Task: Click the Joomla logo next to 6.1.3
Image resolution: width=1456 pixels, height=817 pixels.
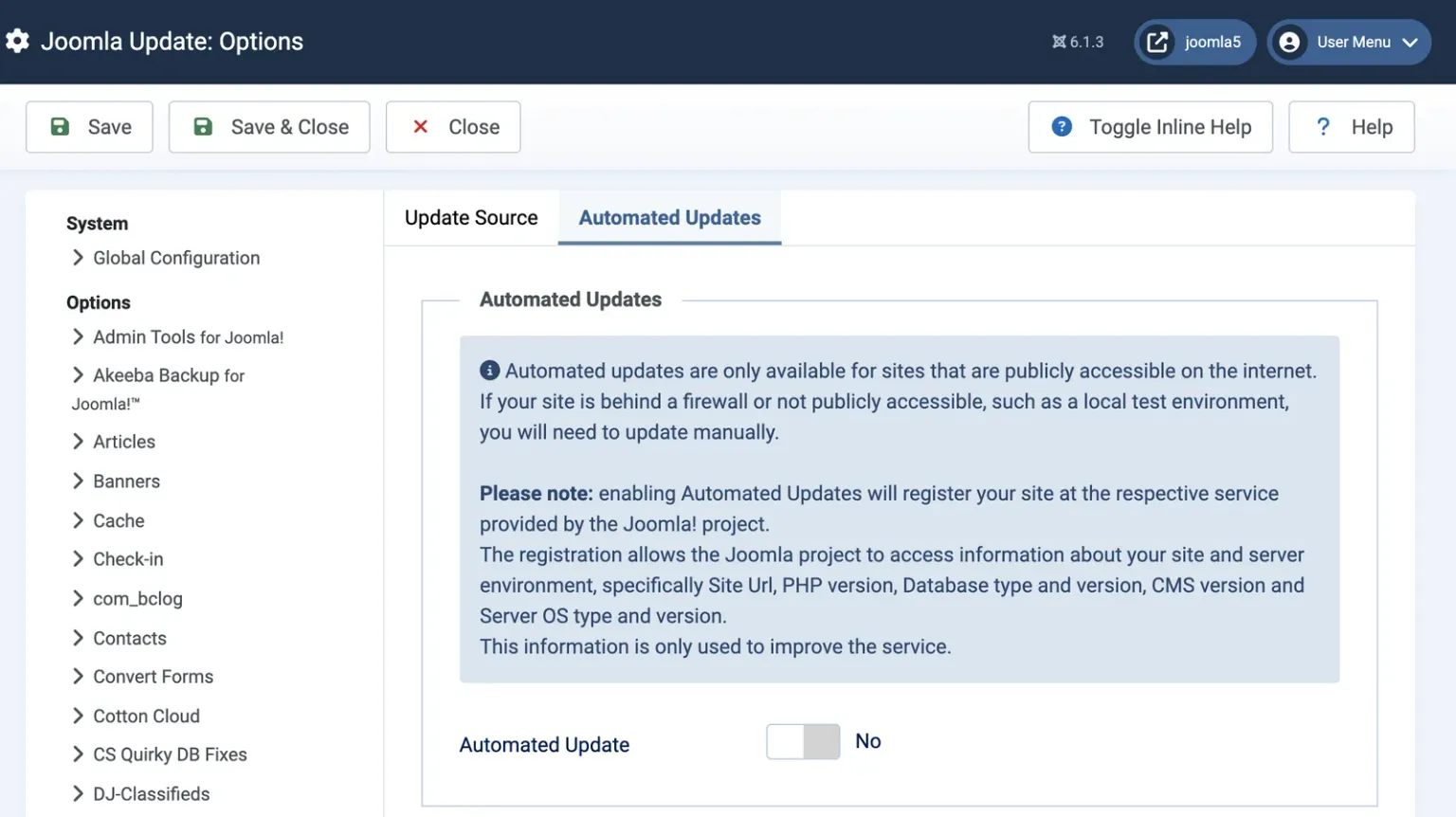Action: click(x=1059, y=42)
